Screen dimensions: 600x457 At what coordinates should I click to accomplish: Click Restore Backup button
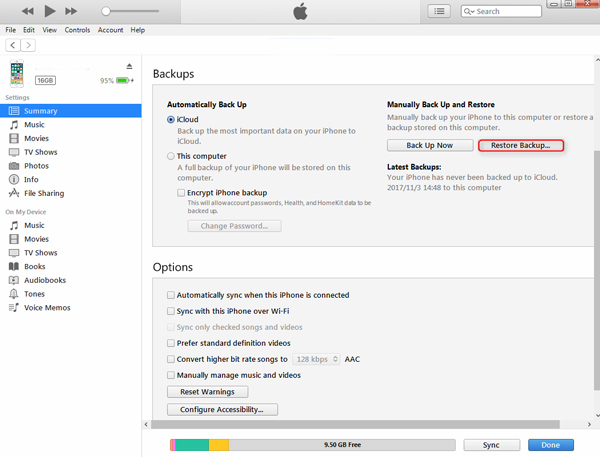521,145
